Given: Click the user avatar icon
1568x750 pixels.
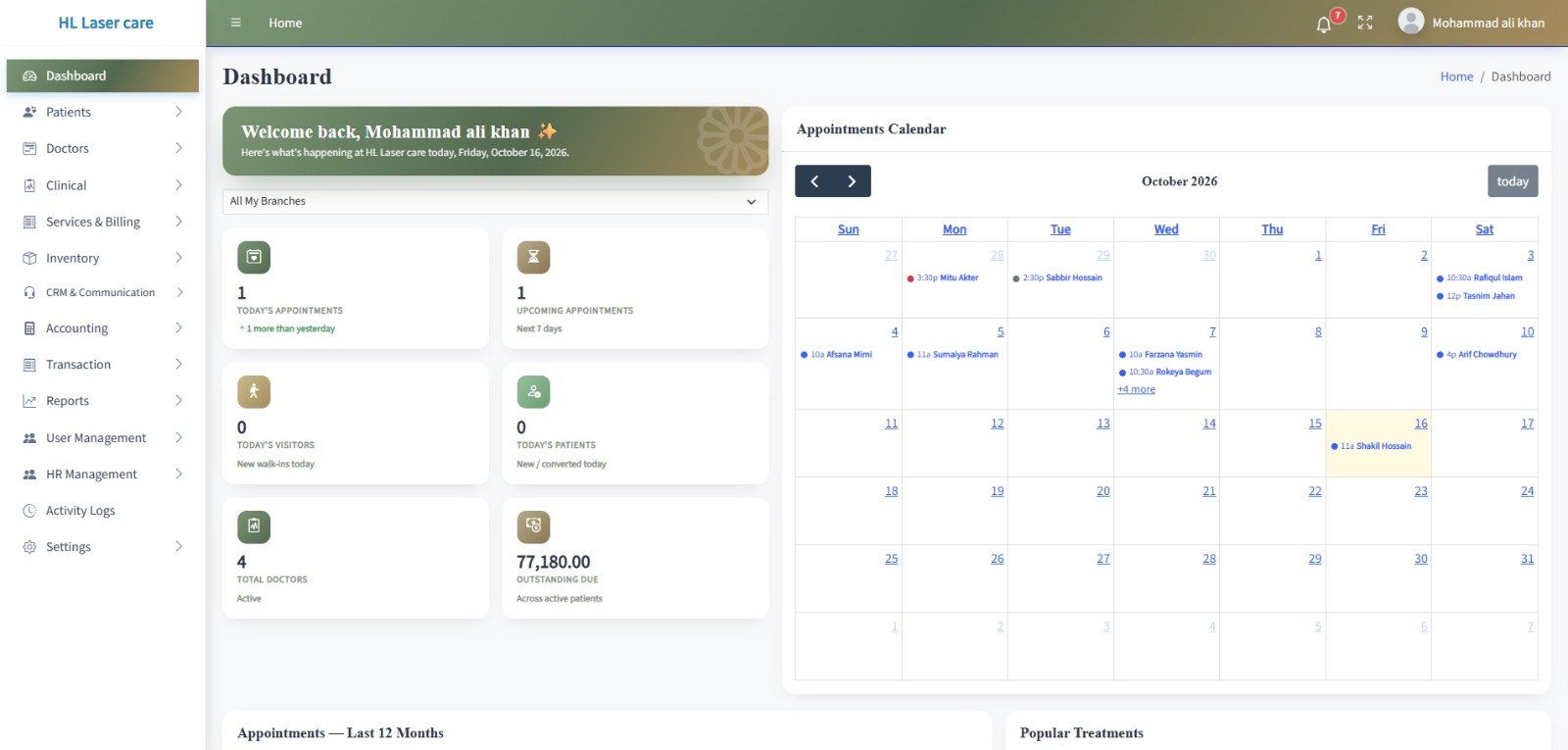Looking at the screenshot, I should coord(1410,22).
